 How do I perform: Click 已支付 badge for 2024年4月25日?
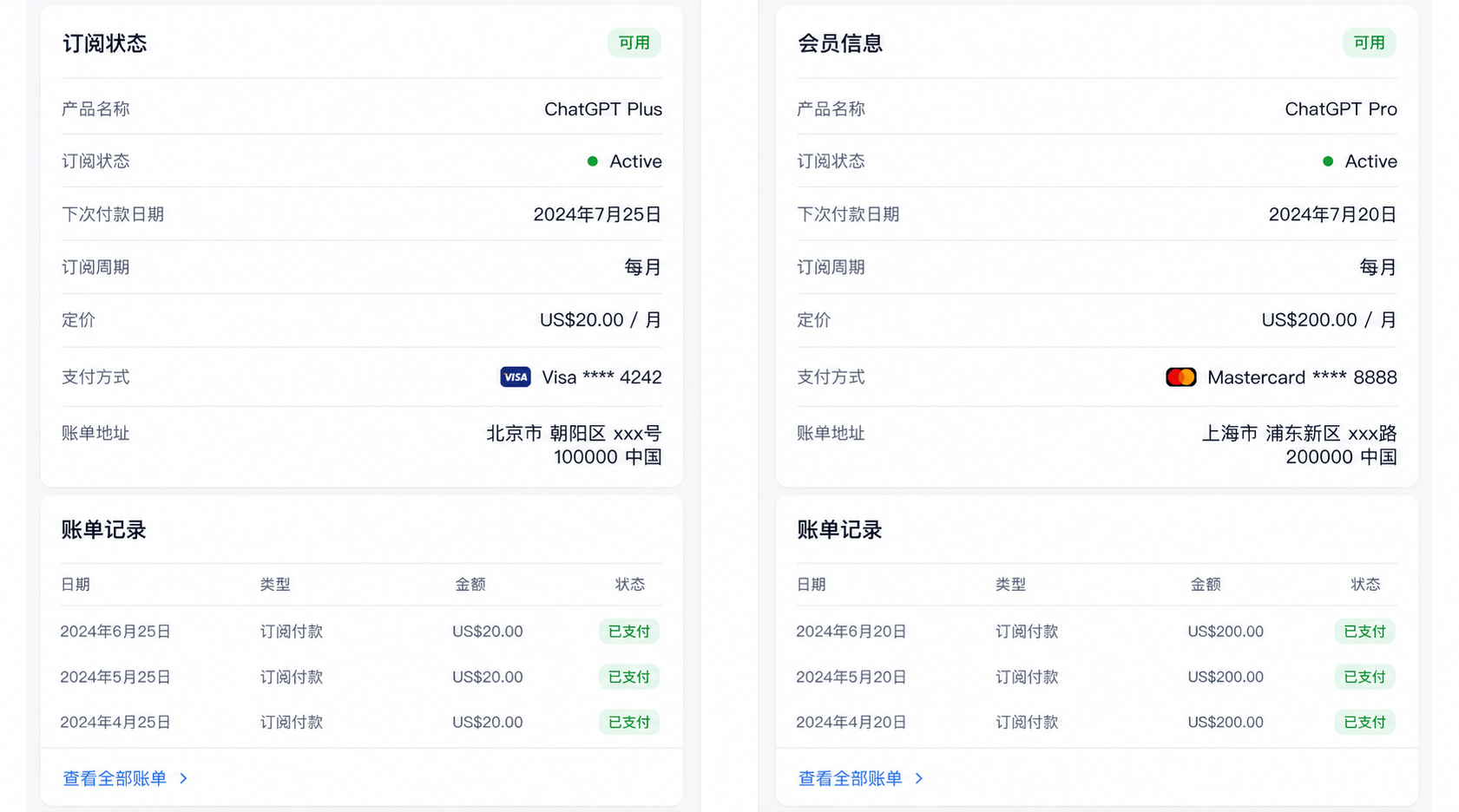(629, 722)
